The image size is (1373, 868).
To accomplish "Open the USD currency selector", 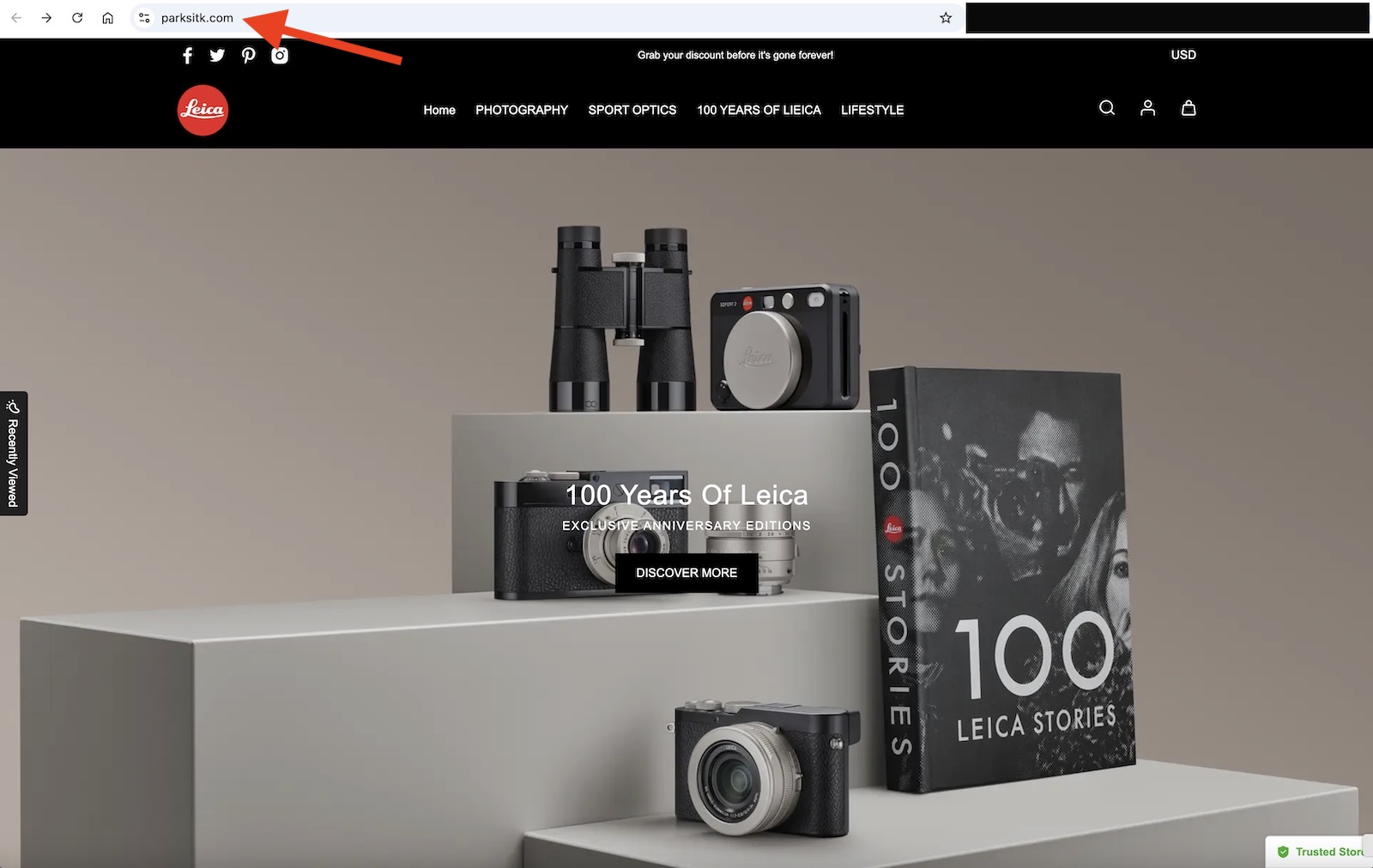I will pos(1182,55).
